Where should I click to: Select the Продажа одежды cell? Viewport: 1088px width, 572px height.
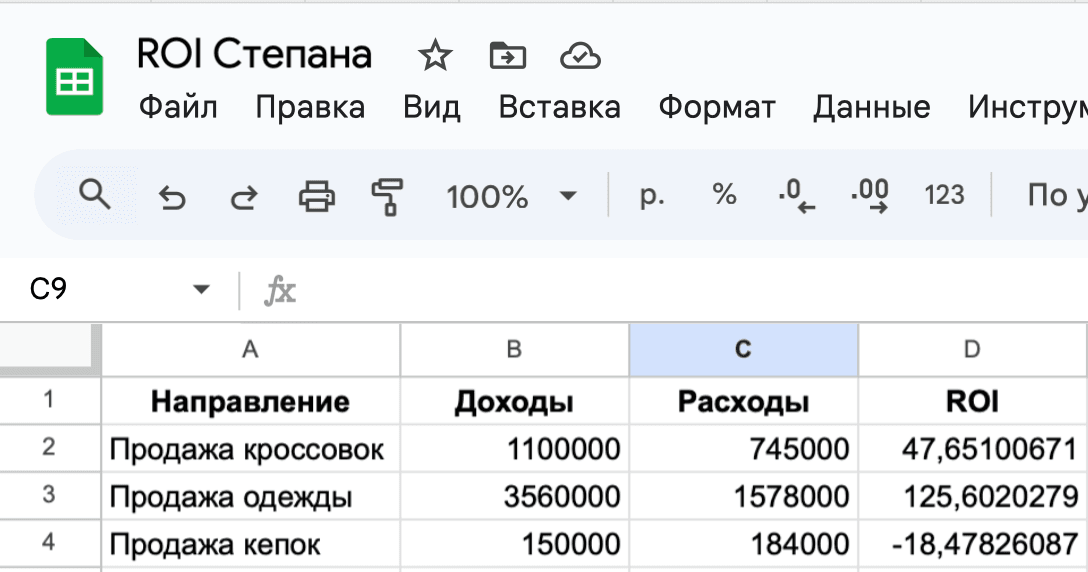coord(250,496)
